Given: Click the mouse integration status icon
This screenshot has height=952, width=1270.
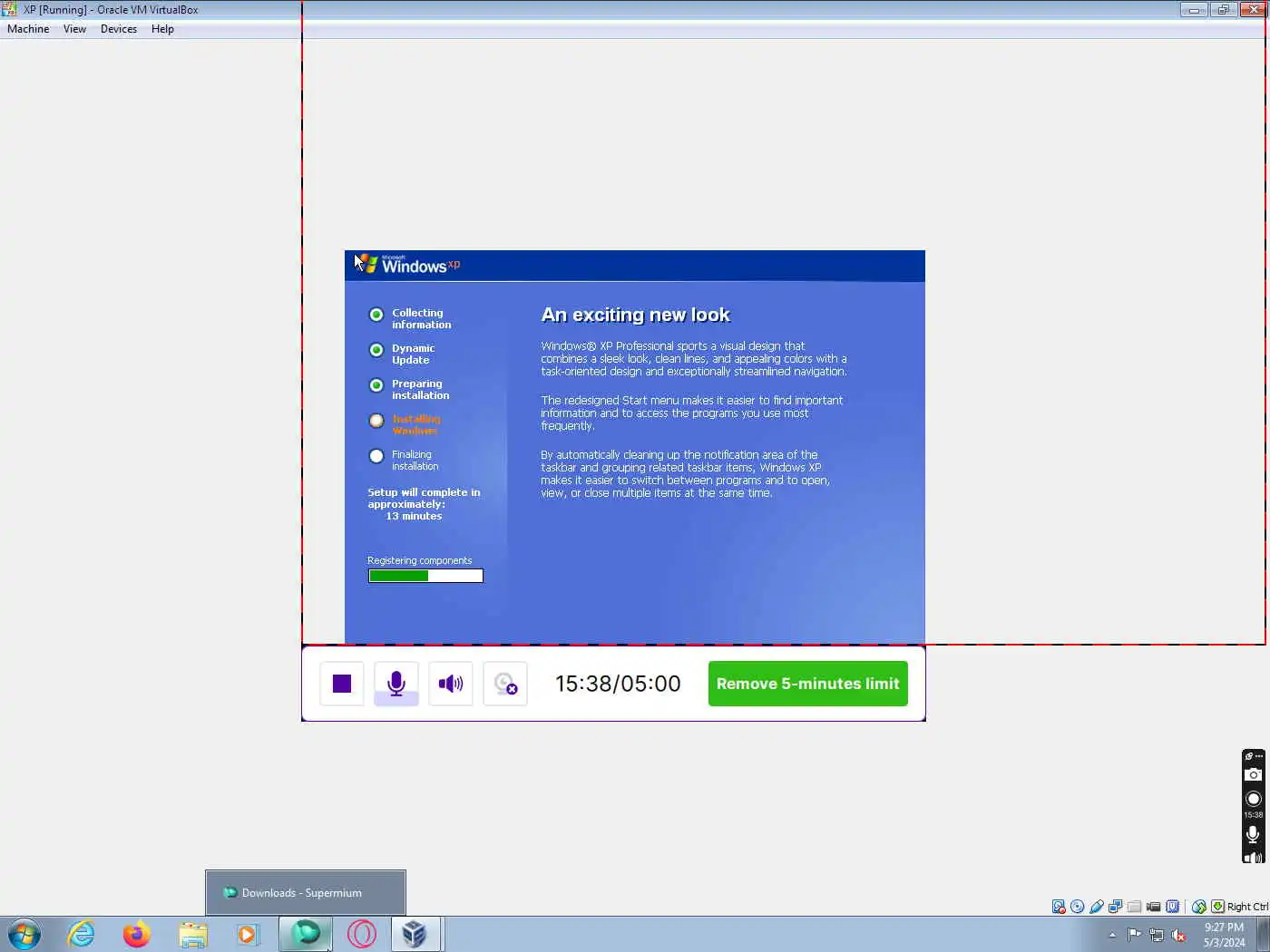Looking at the screenshot, I should (1199, 907).
